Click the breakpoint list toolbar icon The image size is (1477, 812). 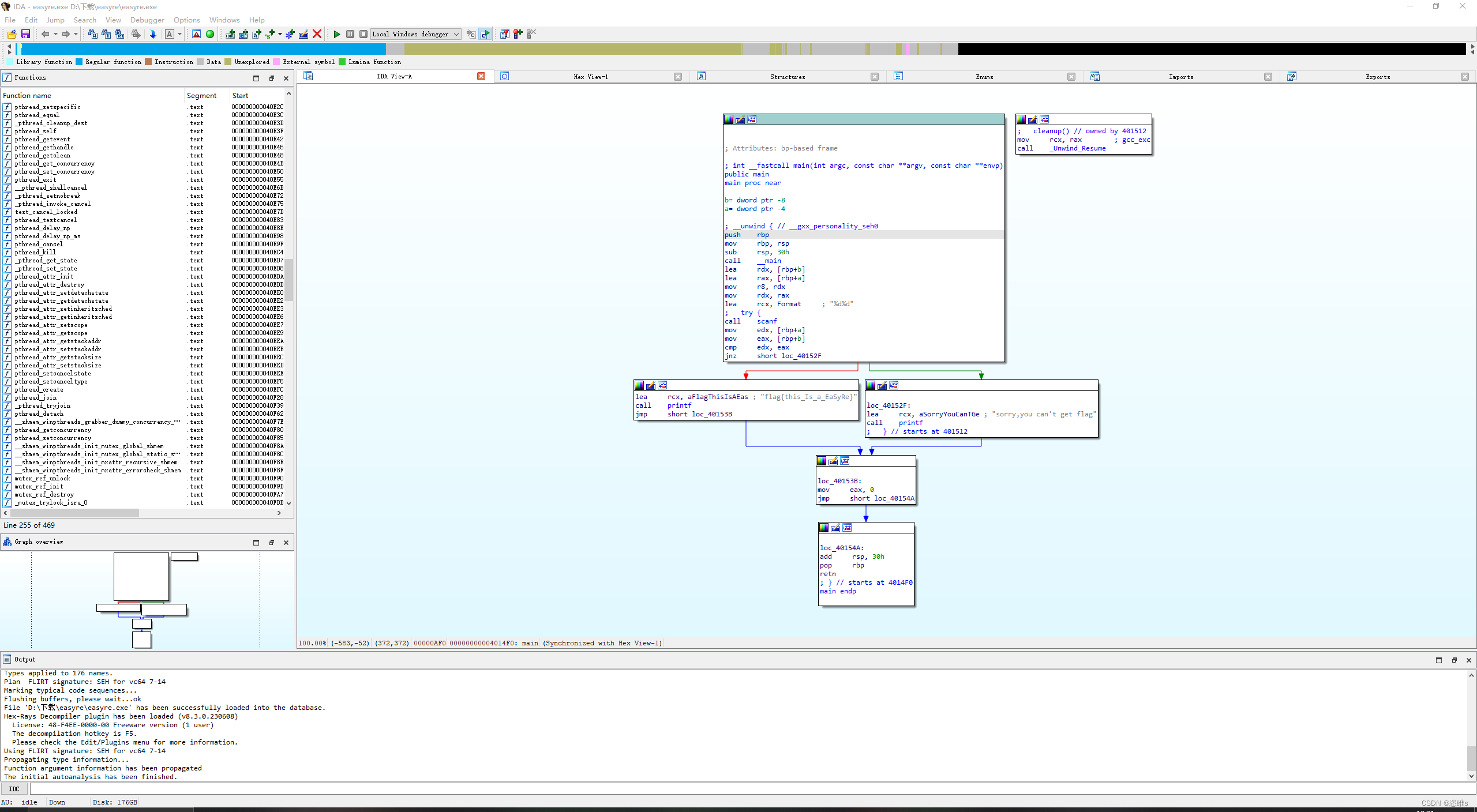pyautogui.click(x=505, y=34)
